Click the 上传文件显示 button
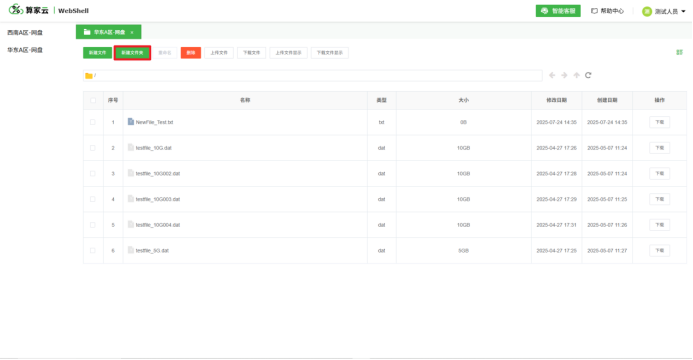 288,53
